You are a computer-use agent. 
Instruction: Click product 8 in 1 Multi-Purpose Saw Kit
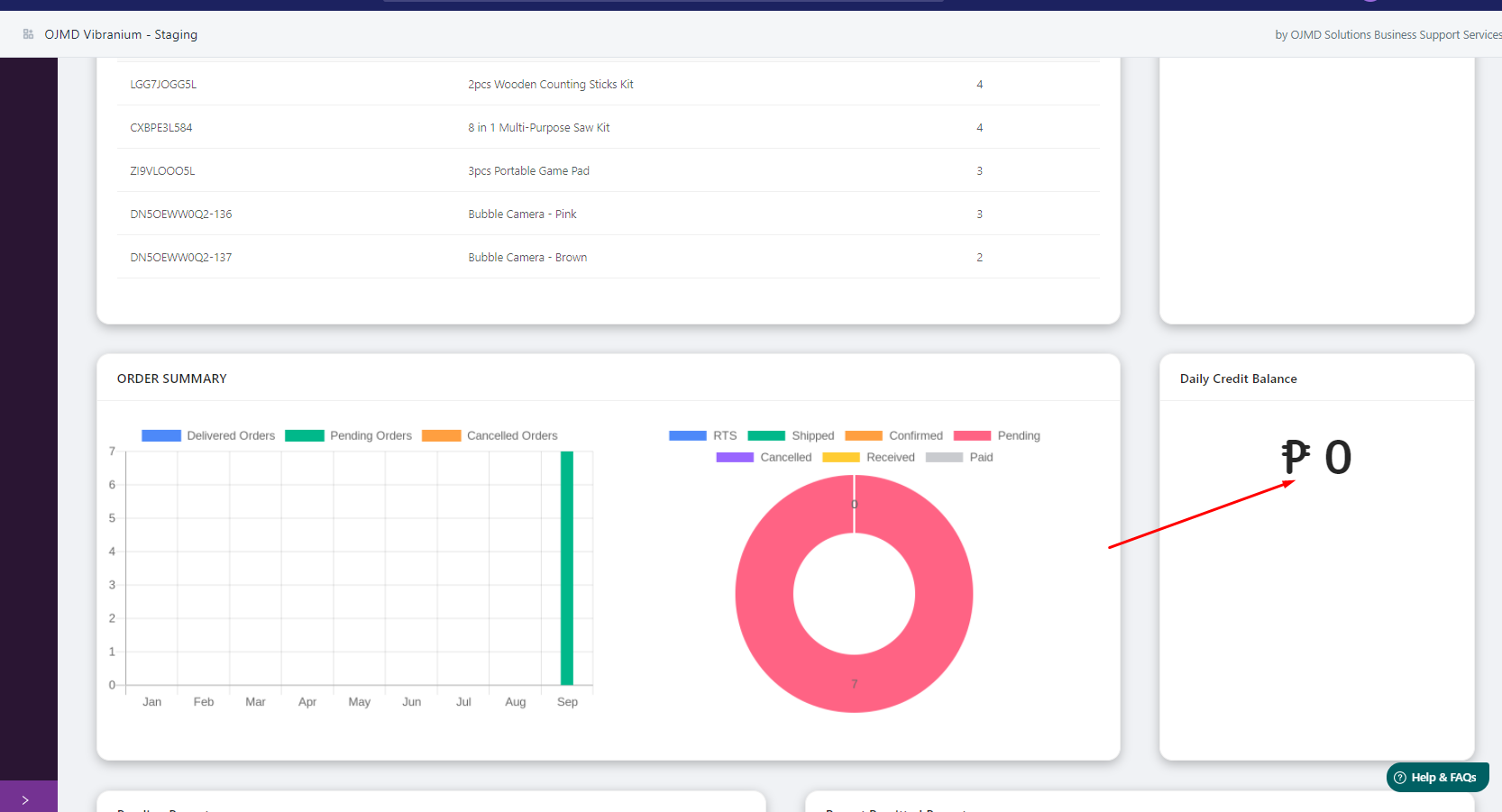point(539,127)
